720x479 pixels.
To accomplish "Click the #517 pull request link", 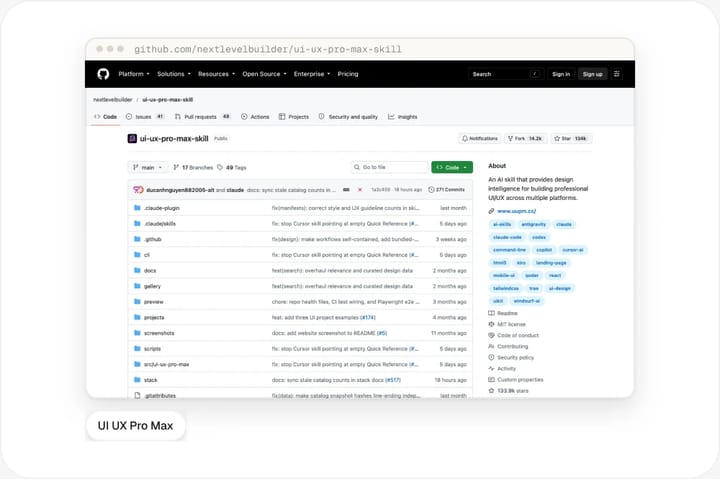I will pos(393,380).
